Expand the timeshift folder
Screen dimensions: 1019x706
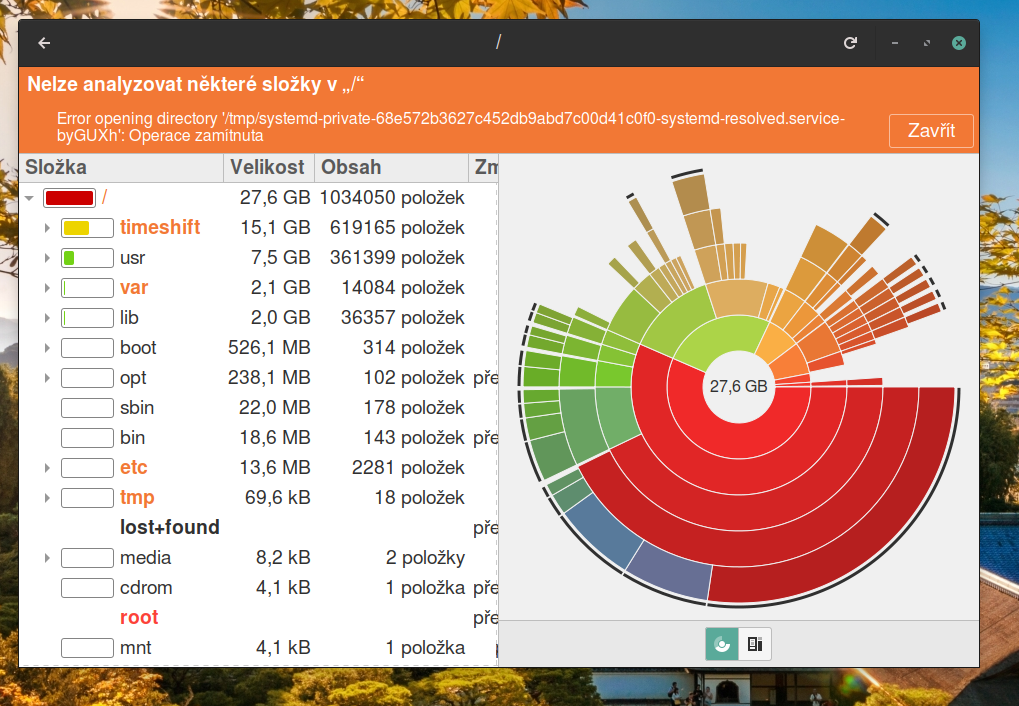[47, 228]
